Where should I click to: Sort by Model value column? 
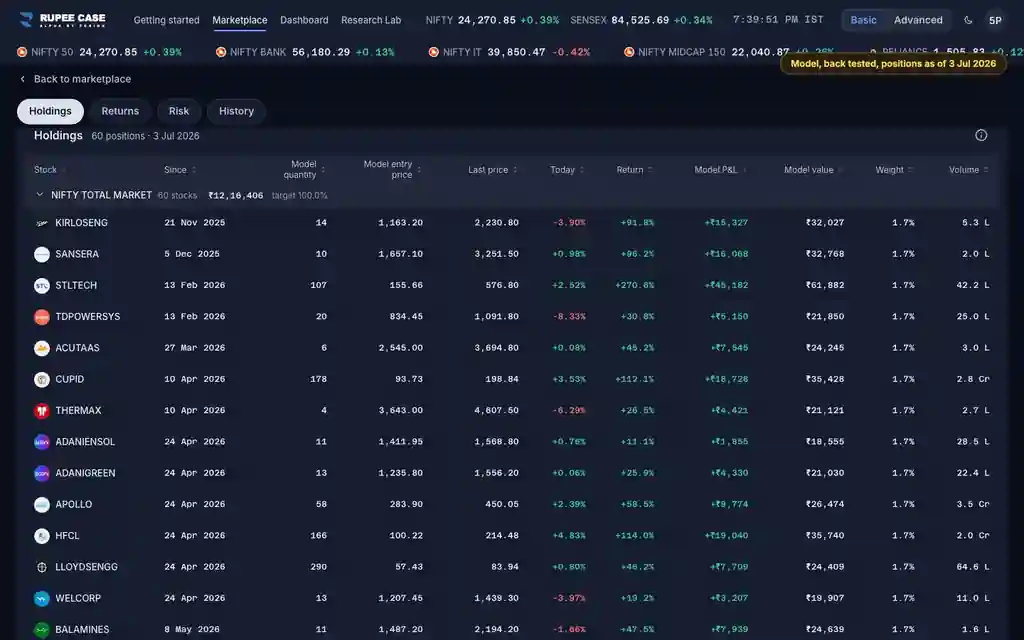[x=813, y=170]
